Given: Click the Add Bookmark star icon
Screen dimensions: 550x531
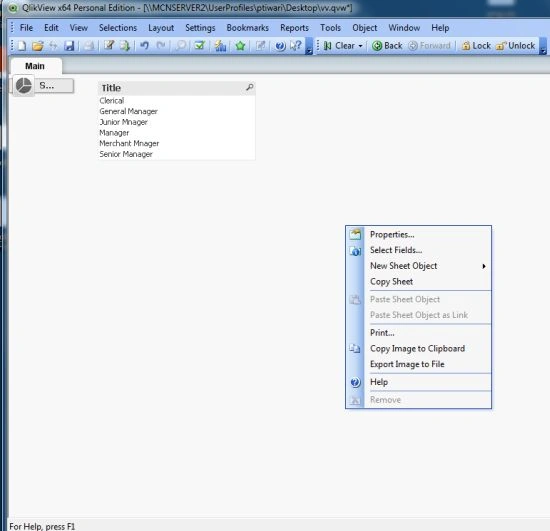Looking at the screenshot, I should coord(240,46).
